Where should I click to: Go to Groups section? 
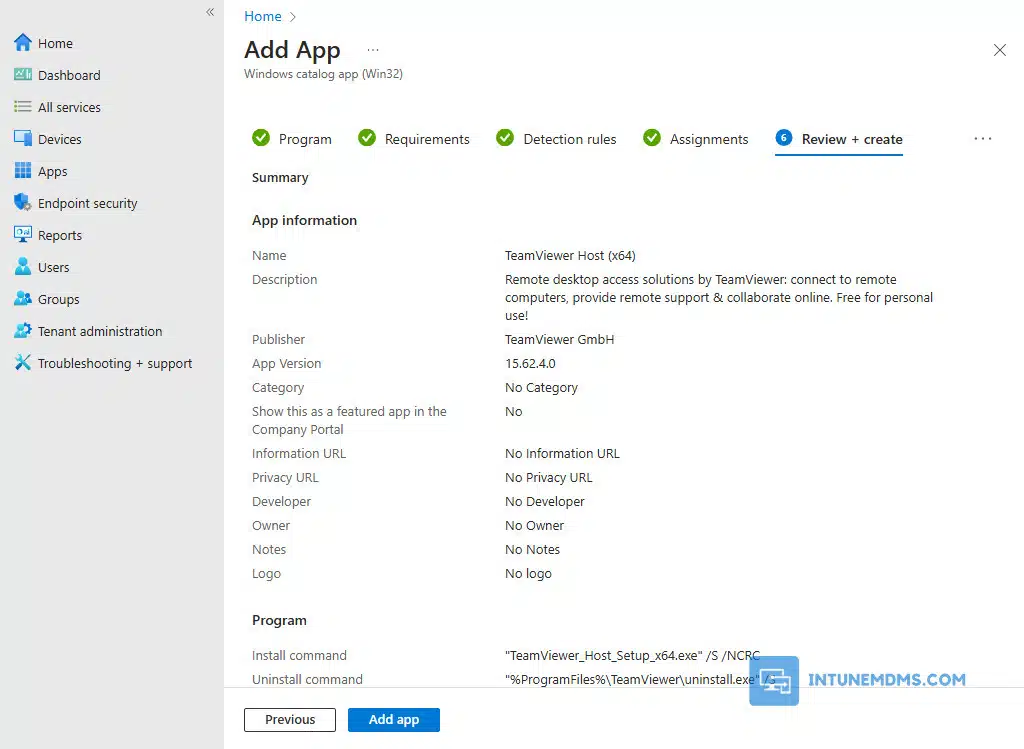tap(58, 299)
